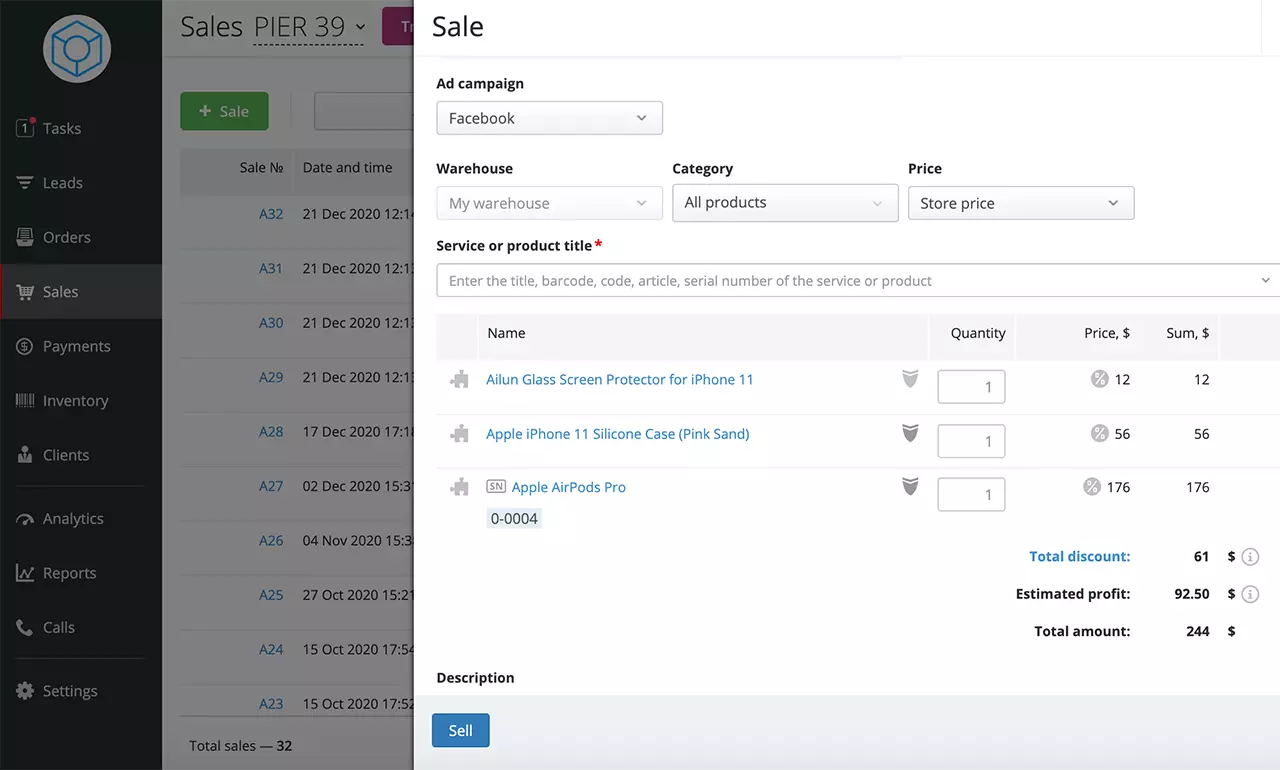Click puzzle icon for Apple AirPods Pro
This screenshot has width=1280, height=770.
coord(460,488)
